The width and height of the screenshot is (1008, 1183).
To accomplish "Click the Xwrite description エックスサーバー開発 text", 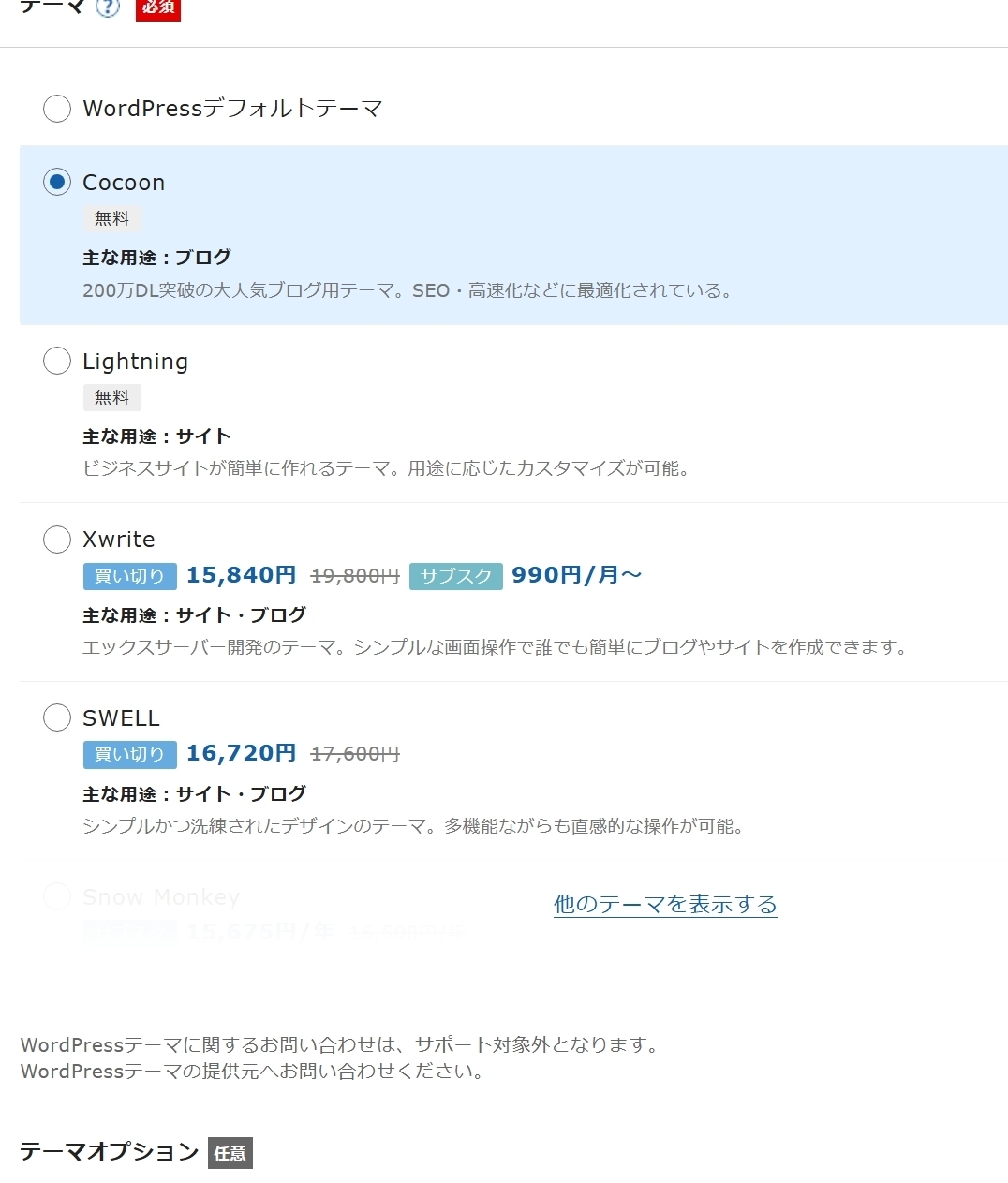I will click(x=497, y=647).
